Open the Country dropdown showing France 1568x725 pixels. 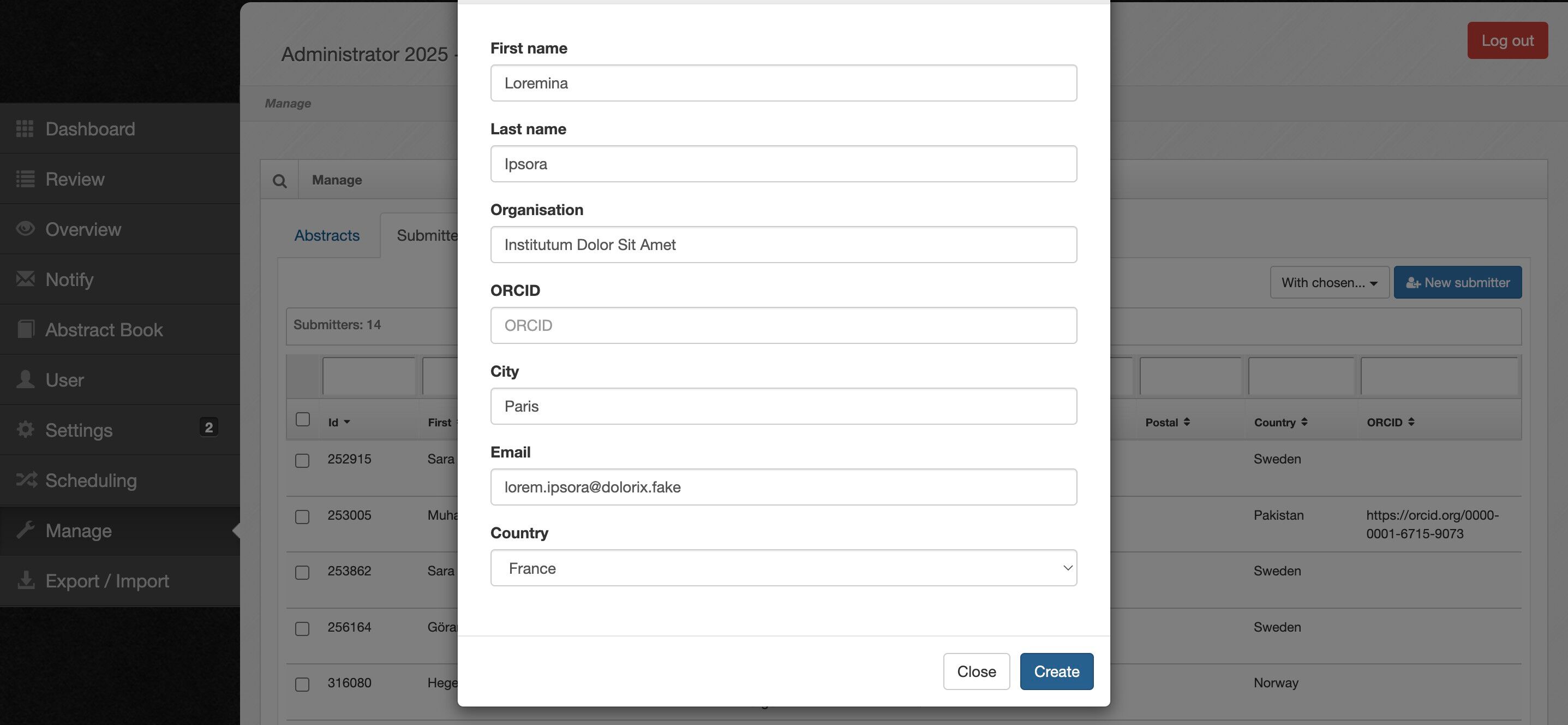click(783, 568)
